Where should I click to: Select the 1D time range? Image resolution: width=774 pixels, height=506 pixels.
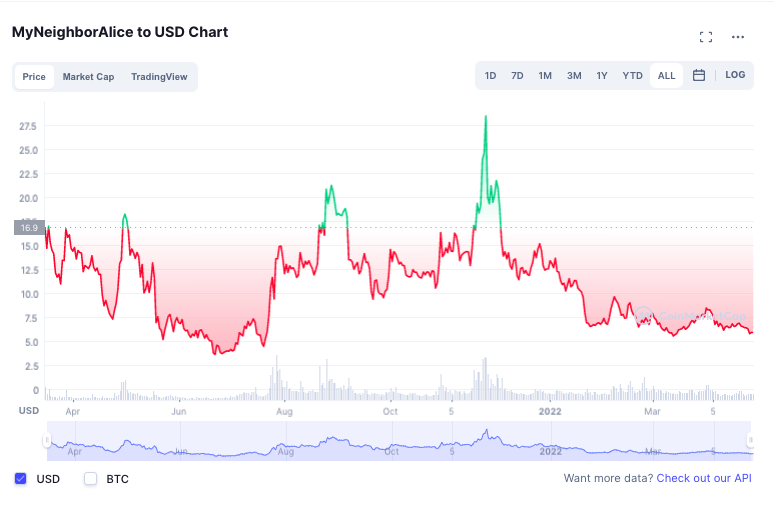pos(490,76)
